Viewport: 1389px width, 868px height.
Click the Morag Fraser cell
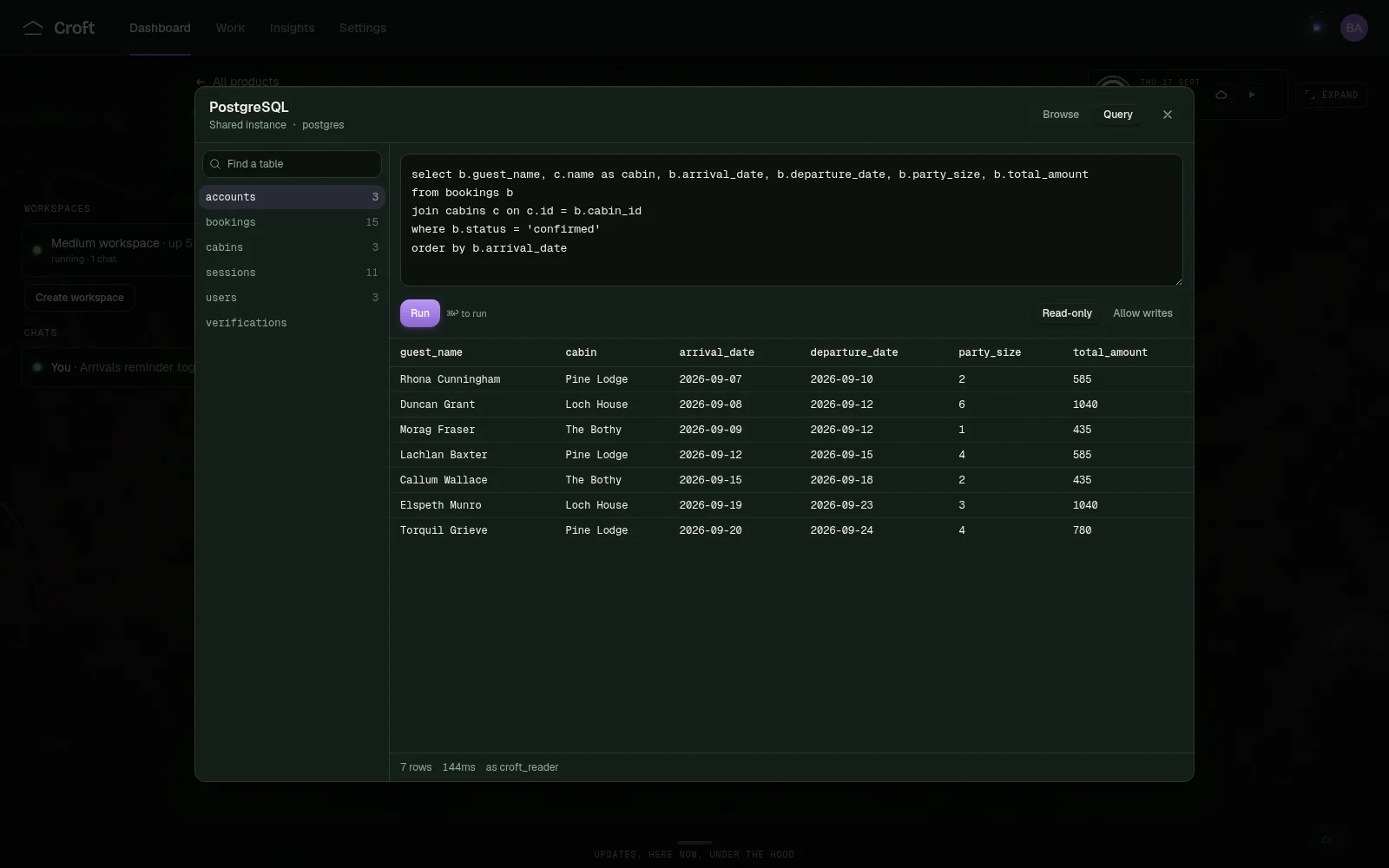[438, 430]
